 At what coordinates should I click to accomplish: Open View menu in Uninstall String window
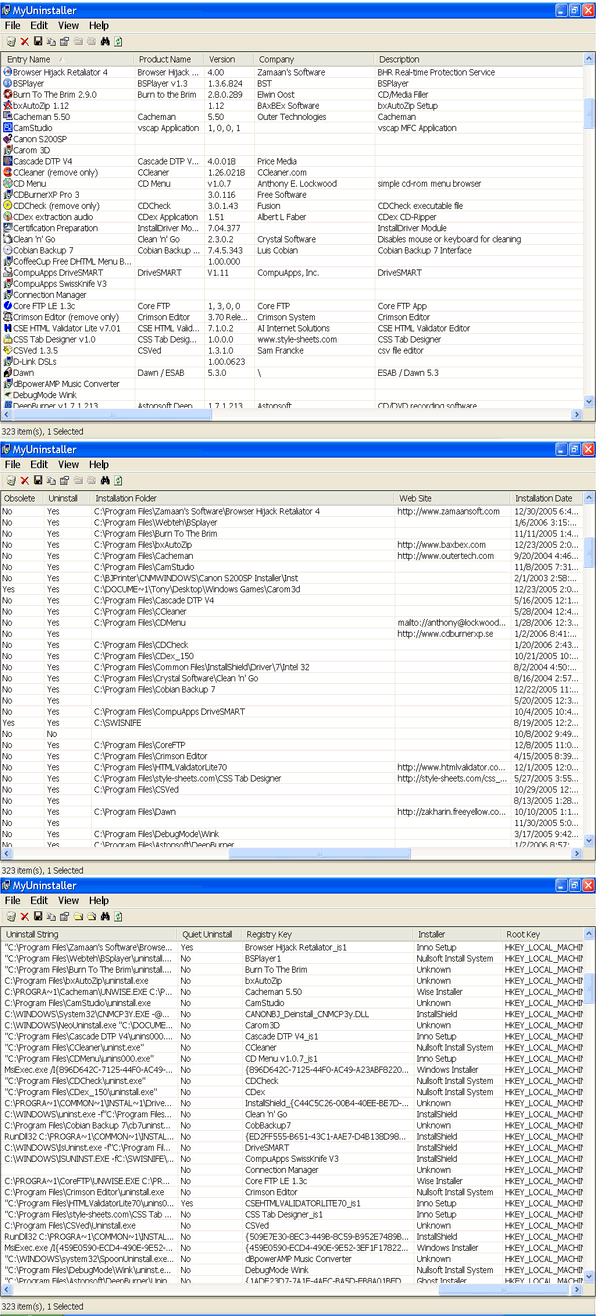pos(68,900)
